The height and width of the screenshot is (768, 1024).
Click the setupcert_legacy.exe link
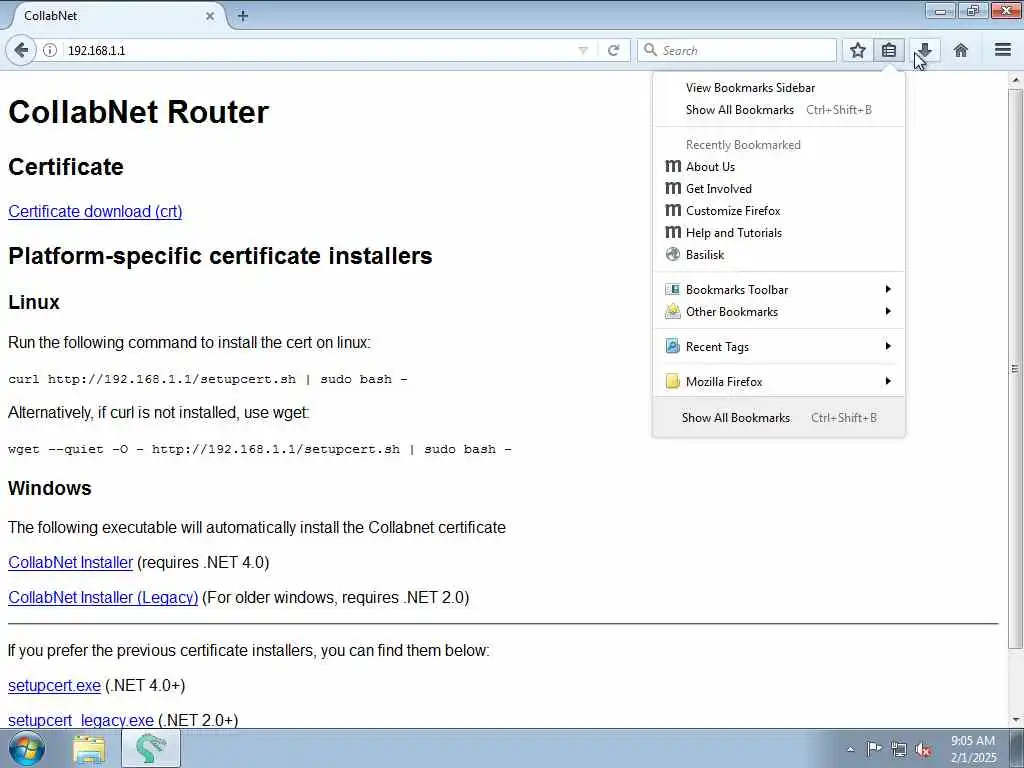(81, 720)
